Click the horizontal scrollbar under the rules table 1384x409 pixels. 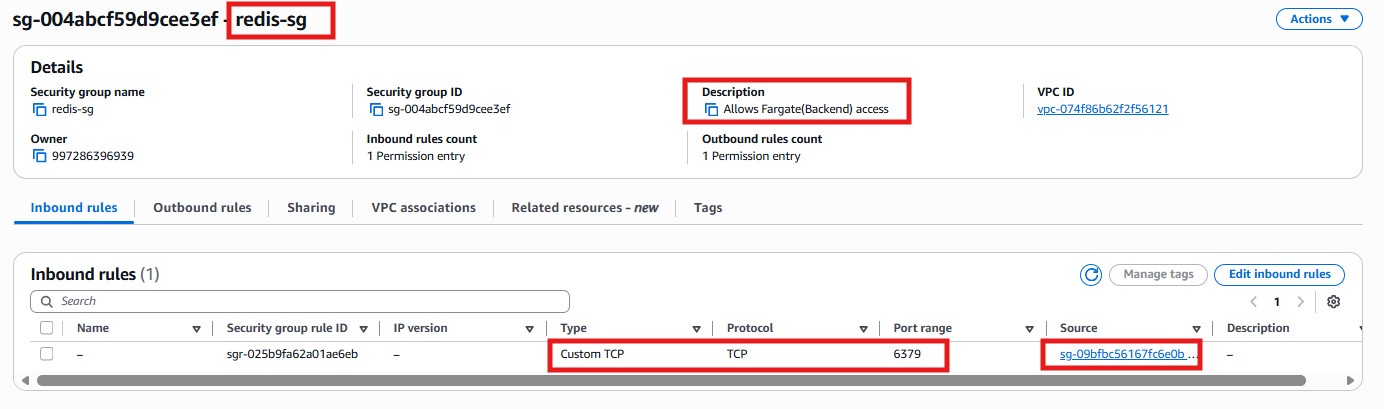pos(670,381)
